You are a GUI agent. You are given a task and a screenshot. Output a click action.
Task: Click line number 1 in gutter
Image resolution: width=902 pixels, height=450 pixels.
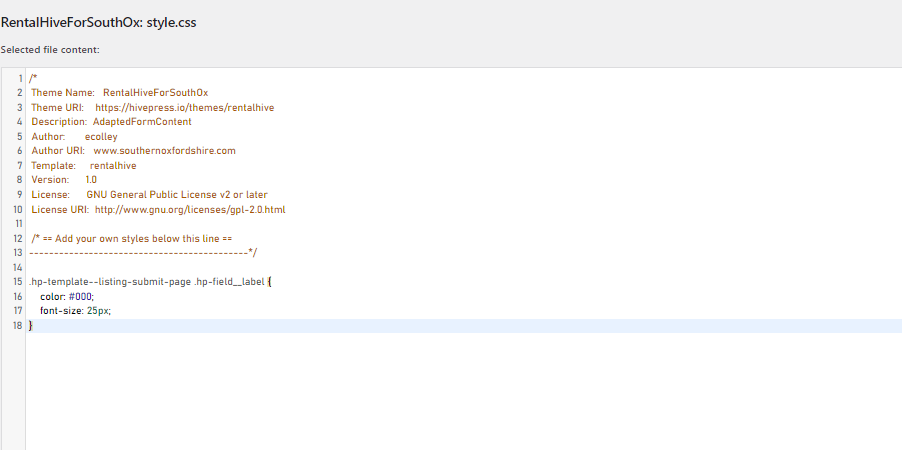(x=21, y=78)
